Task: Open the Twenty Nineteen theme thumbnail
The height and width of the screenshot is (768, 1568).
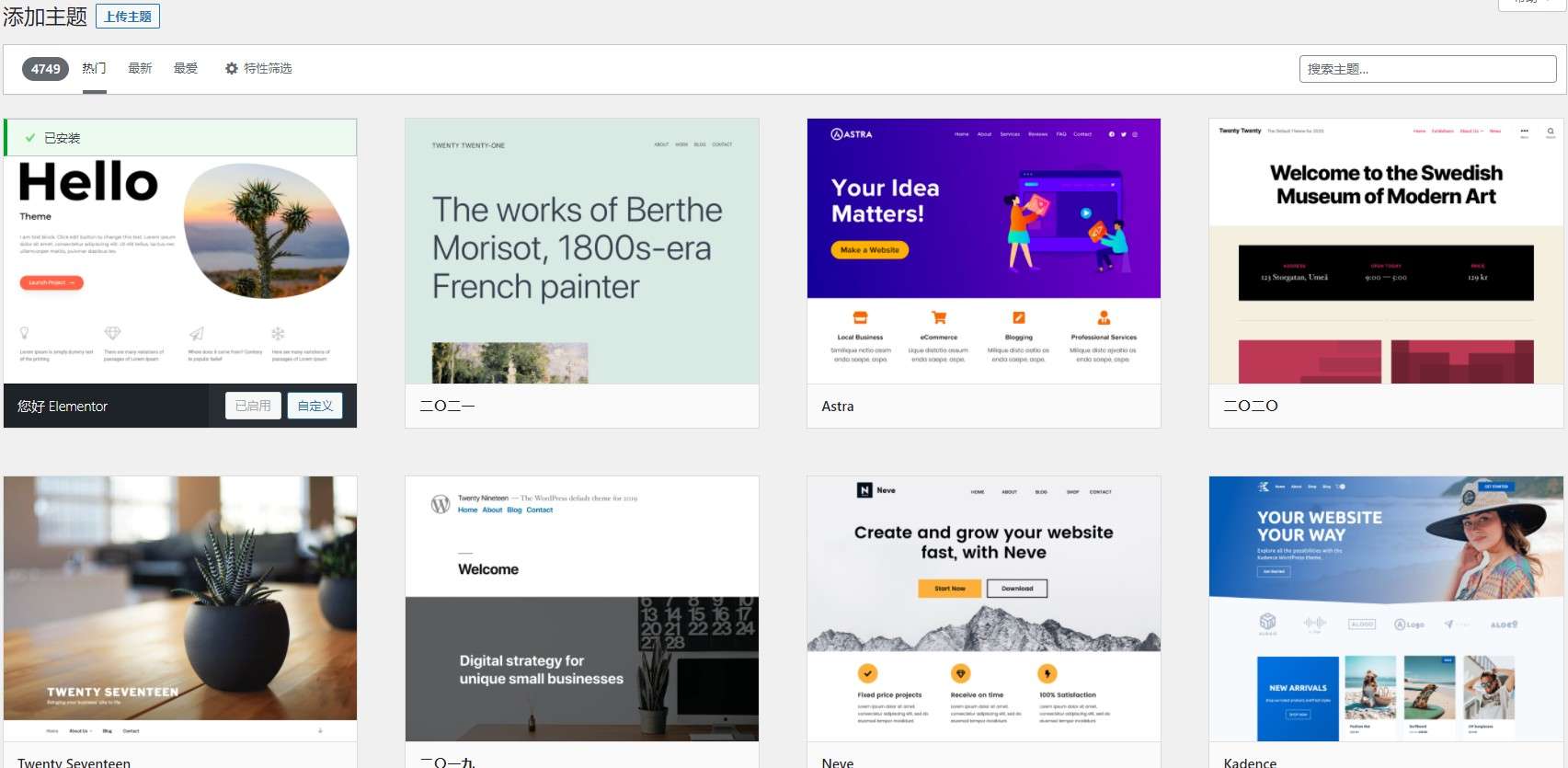Action: 582,609
